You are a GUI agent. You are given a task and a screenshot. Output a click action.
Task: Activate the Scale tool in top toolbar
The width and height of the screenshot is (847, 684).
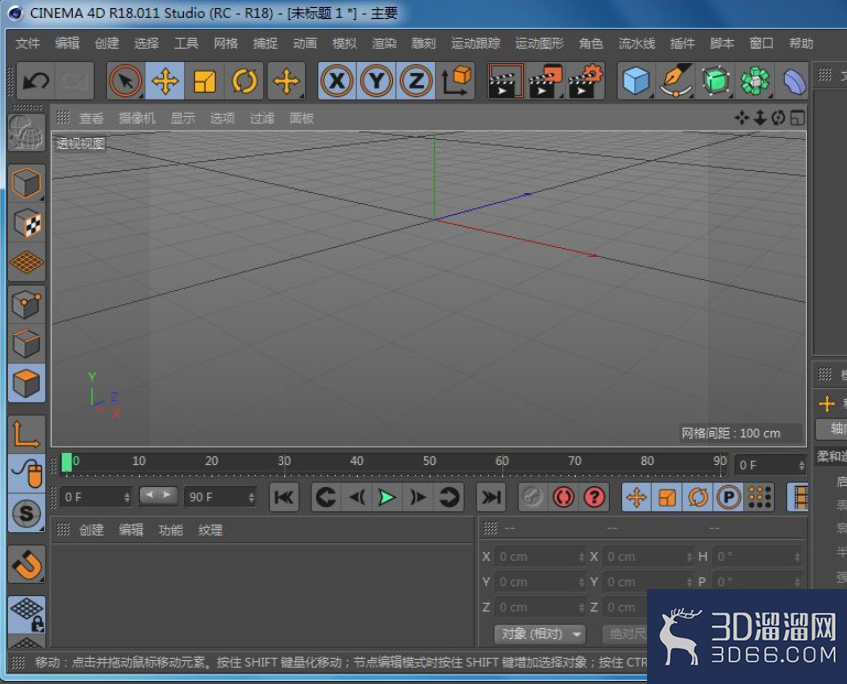coord(205,81)
